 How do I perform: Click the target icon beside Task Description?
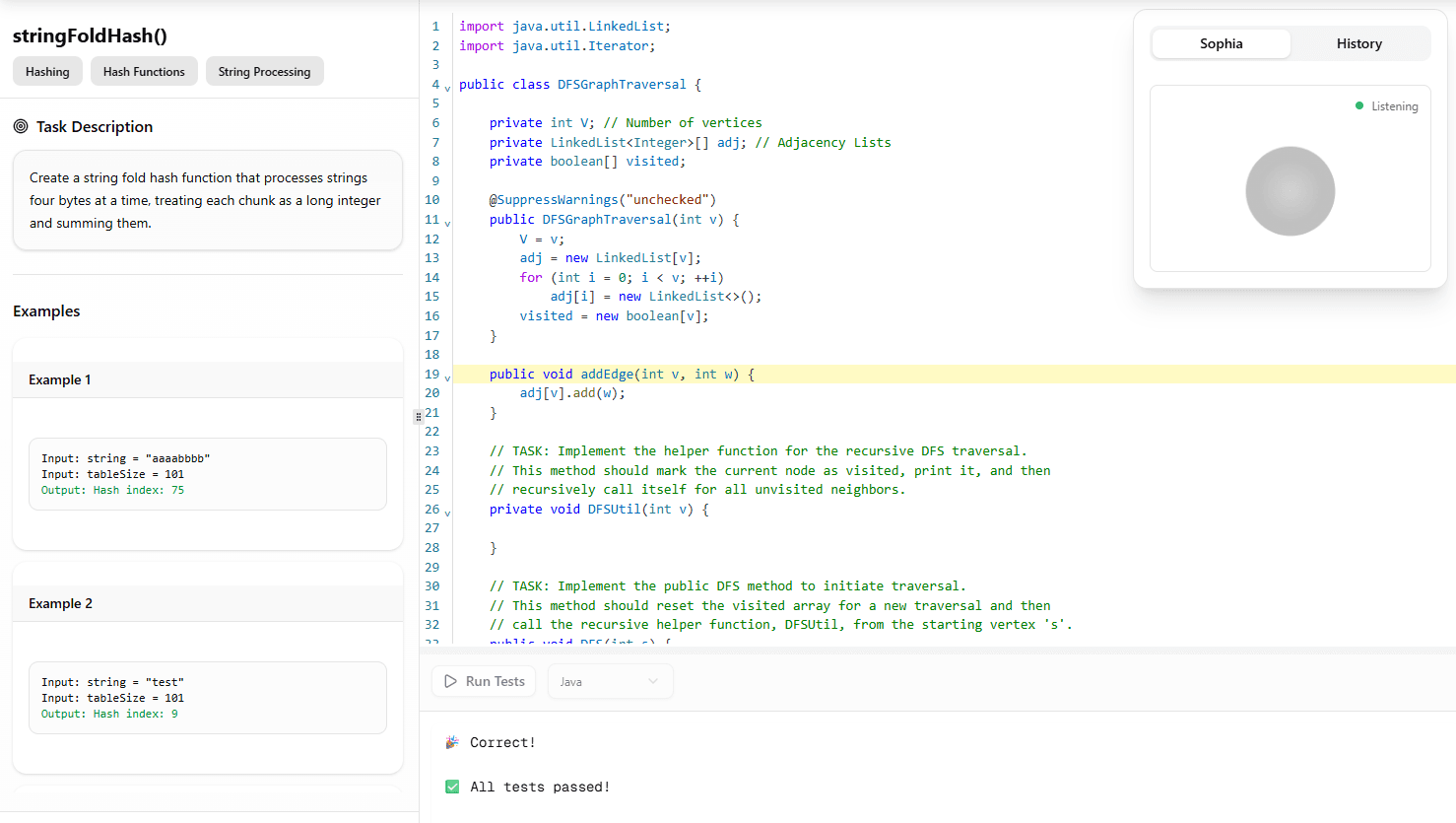[x=22, y=126]
